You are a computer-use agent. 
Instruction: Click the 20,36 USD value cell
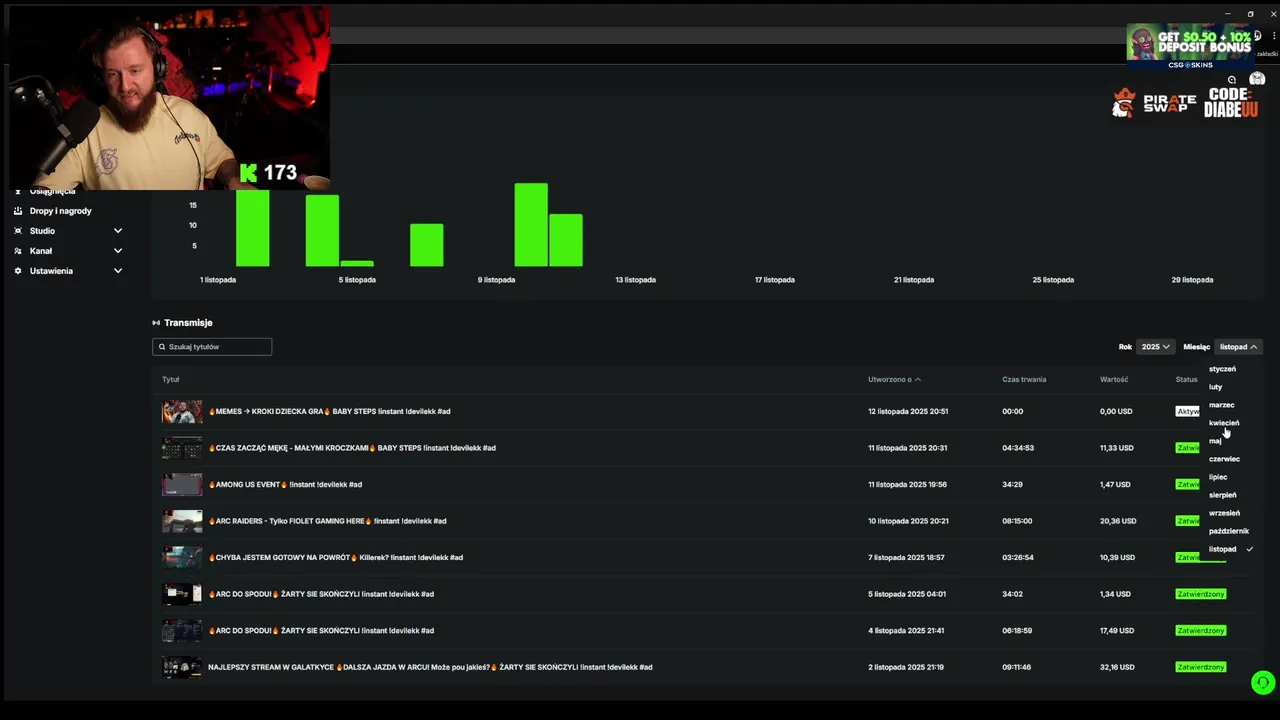[x=1118, y=521]
